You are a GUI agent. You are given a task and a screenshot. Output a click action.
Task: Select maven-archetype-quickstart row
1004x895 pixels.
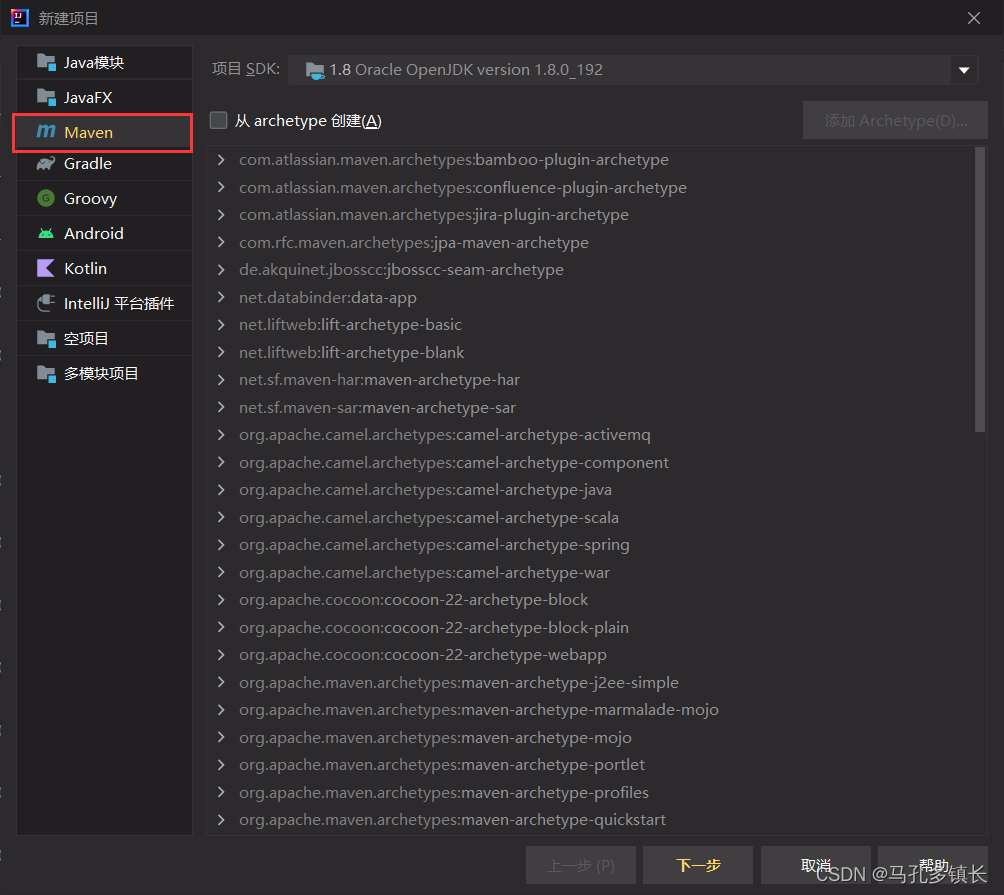point(590,820)
